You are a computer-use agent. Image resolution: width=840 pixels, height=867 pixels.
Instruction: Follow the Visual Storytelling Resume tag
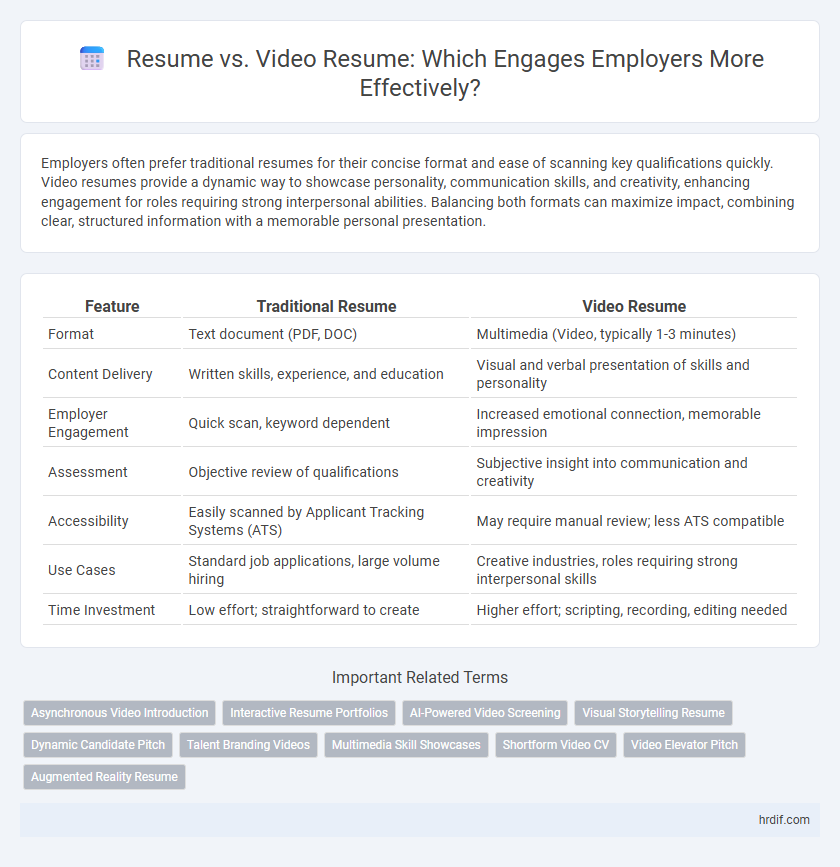point(653,713)
